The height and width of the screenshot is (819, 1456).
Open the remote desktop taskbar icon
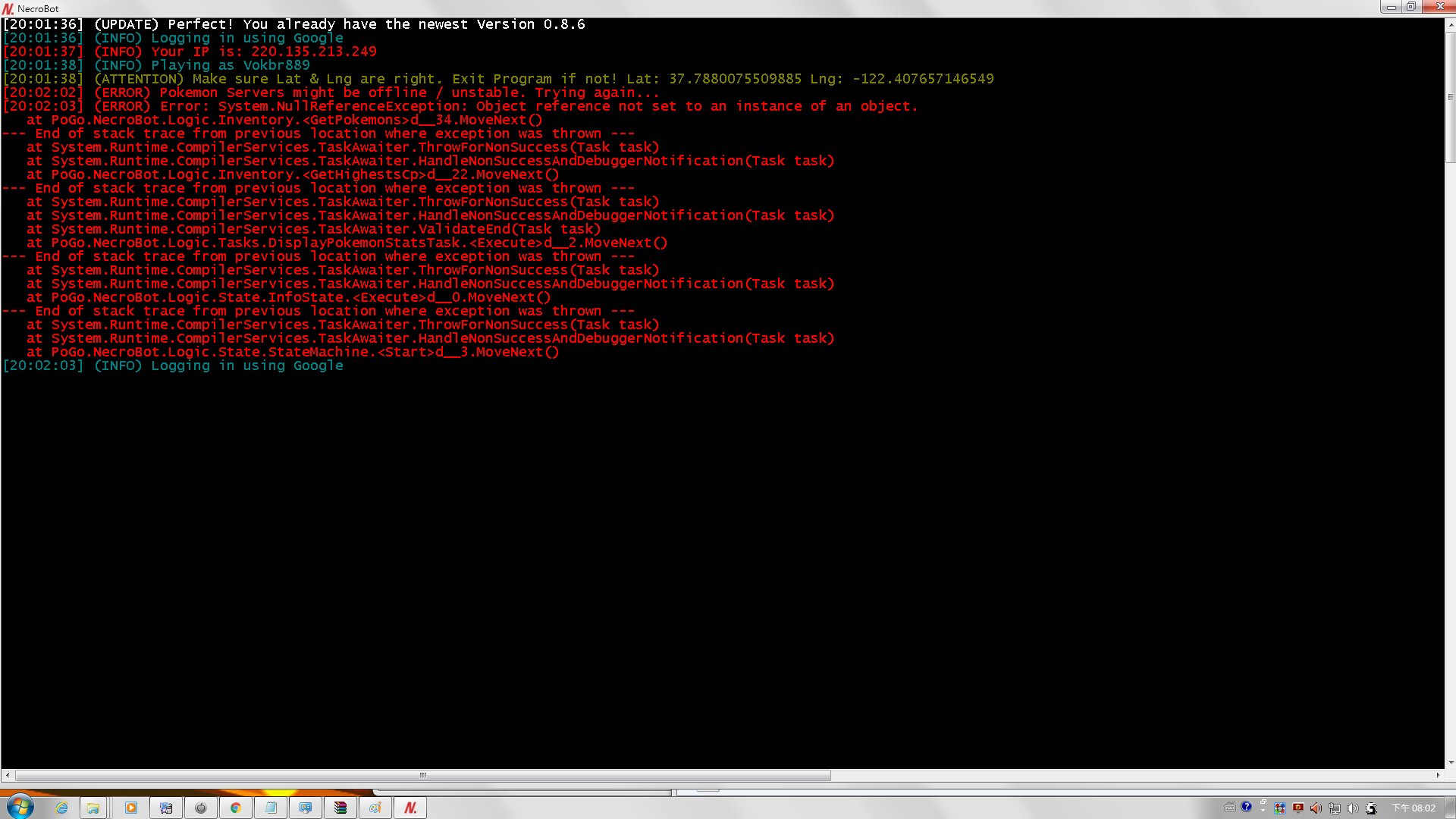[x=306, y=808]
